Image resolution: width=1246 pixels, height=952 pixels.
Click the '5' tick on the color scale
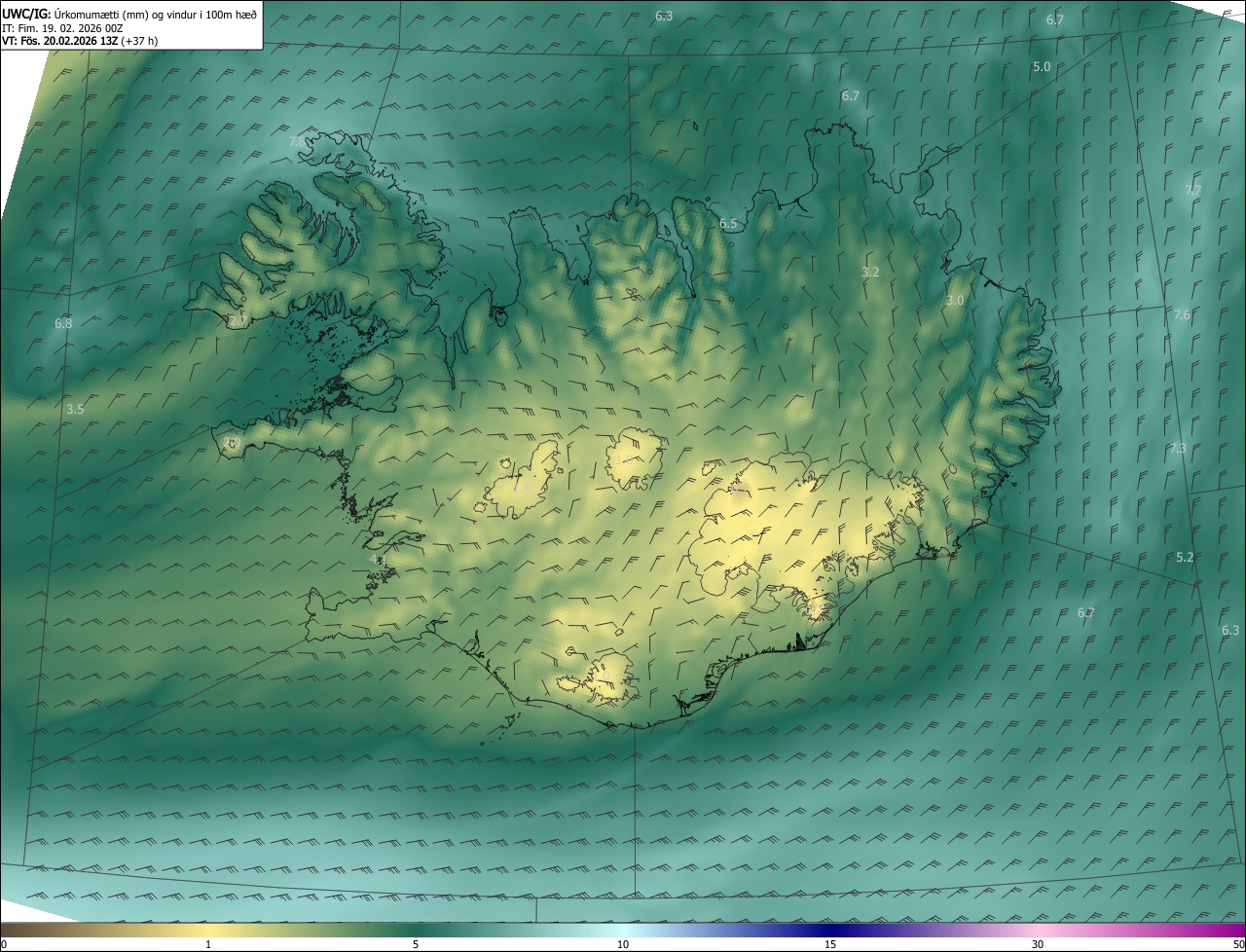tap(416, 944)
